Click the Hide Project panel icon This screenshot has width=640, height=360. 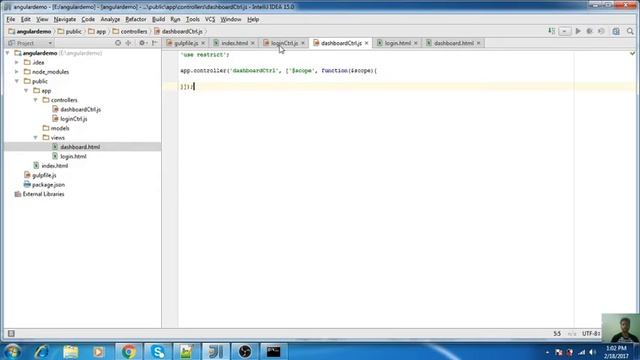coord(155,43)
